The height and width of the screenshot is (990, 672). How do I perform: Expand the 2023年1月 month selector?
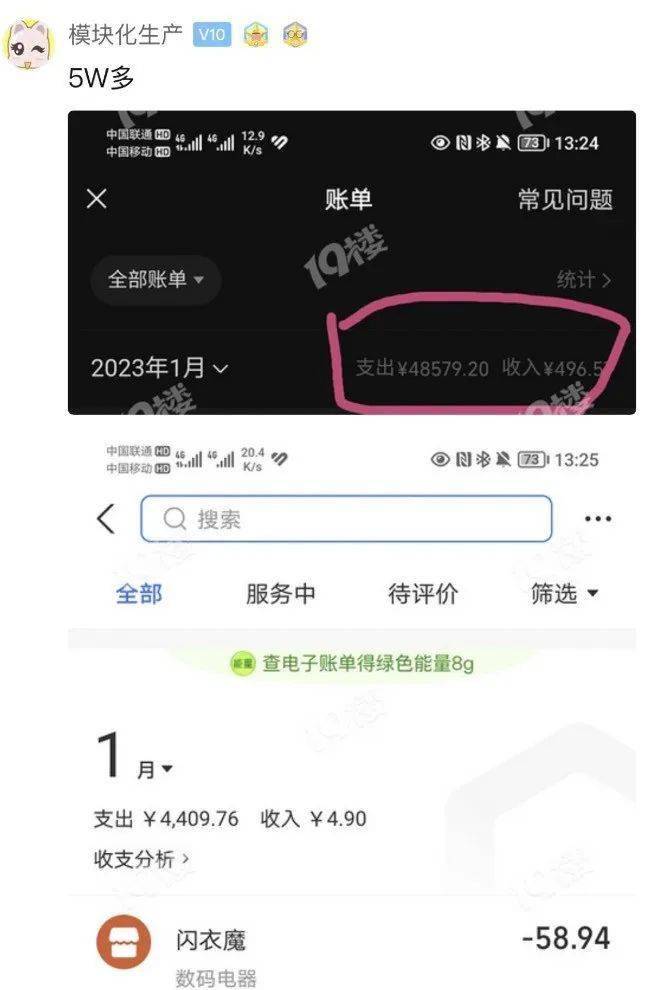159,368
